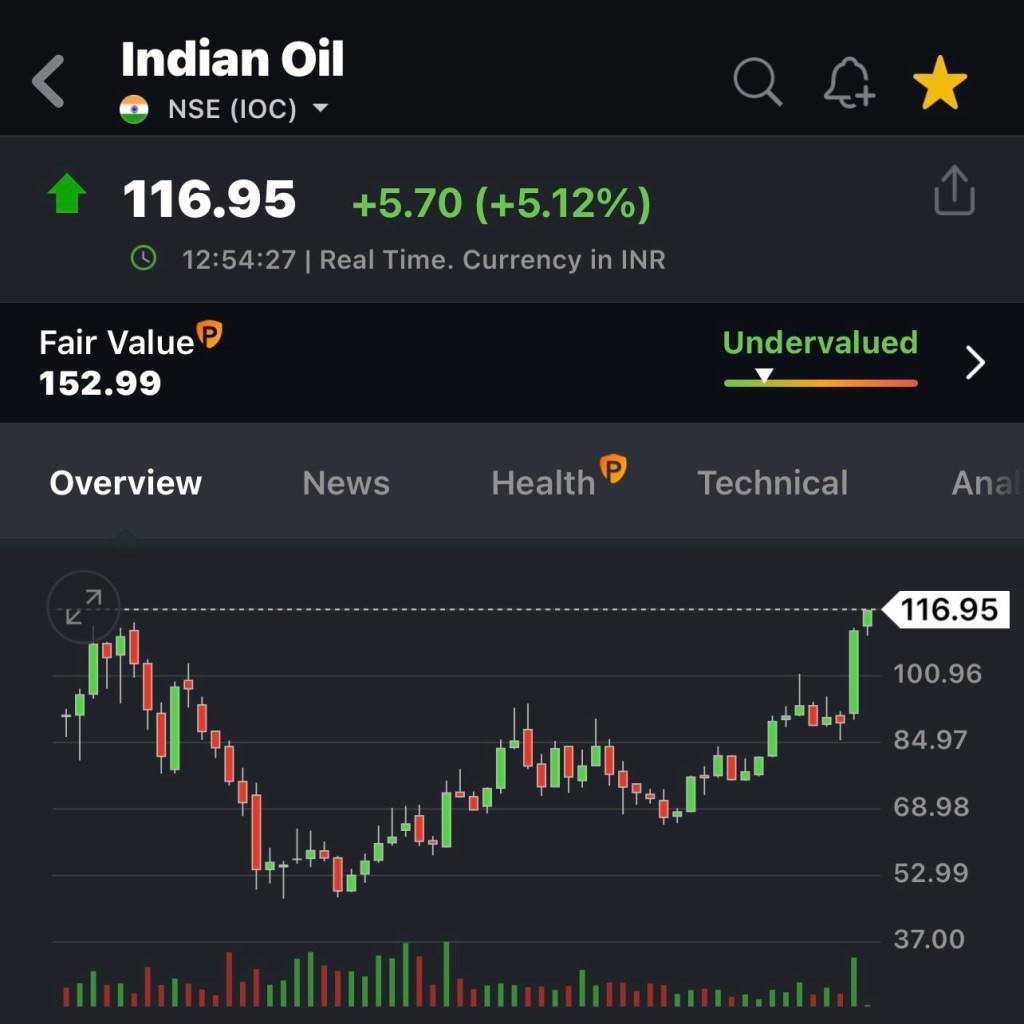Share Indian Oil quote via share icon
This screenshot has height=1024, width=1024.
[953, 190]
